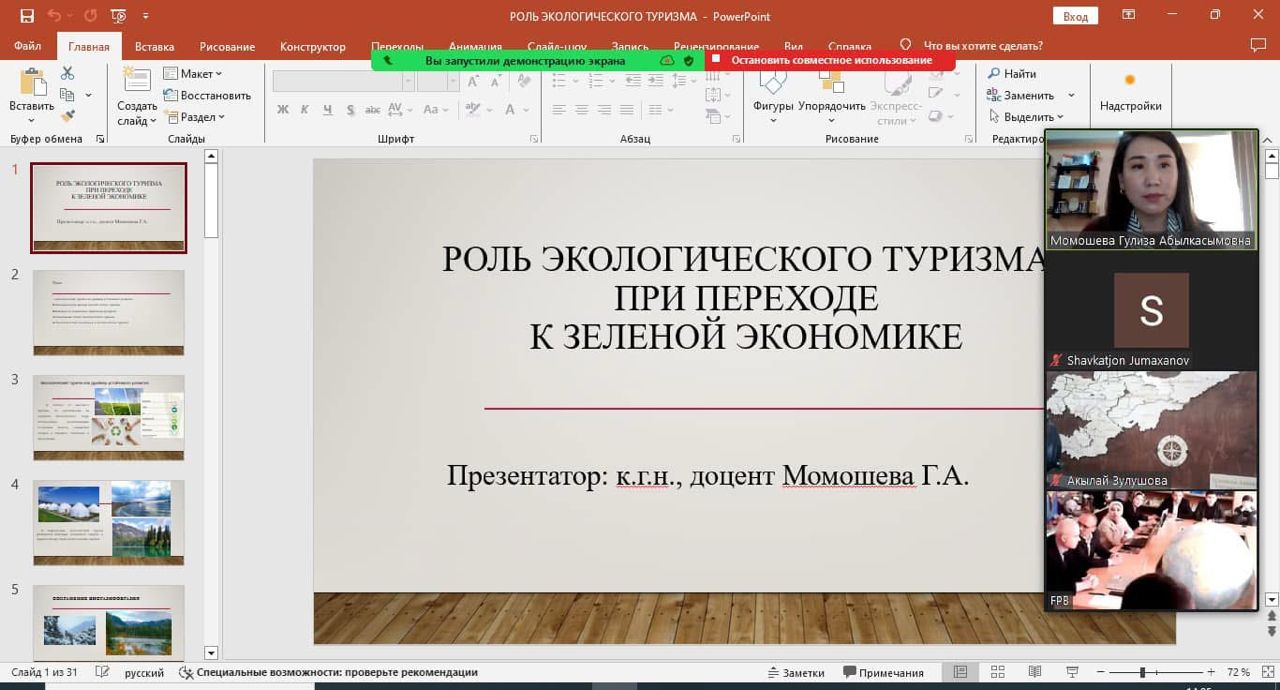Select the Format Painter brush icon
1280x690 pixels.
point(67,117)
